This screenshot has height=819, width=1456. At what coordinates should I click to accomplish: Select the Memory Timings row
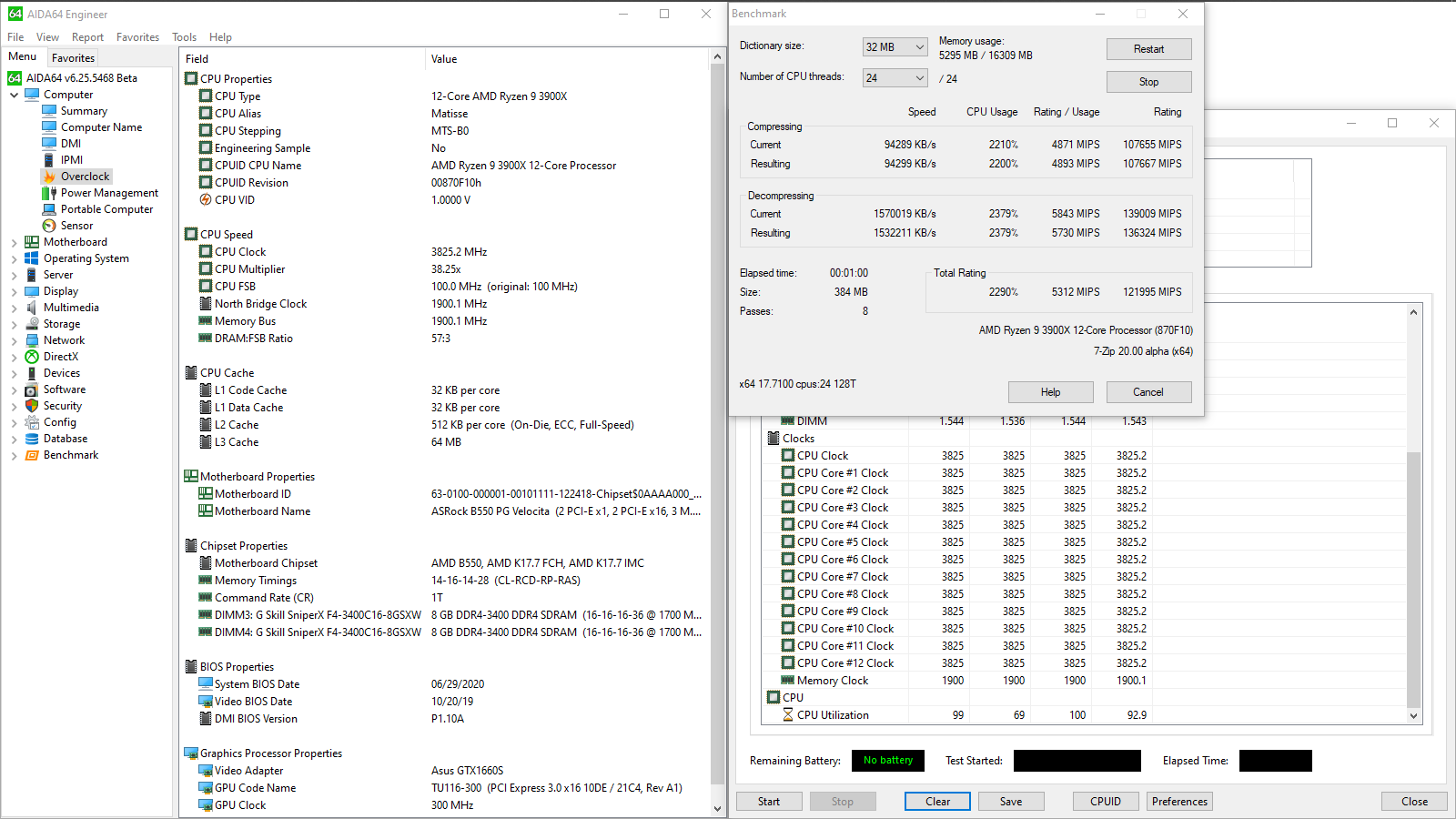(x=444, y=581)
